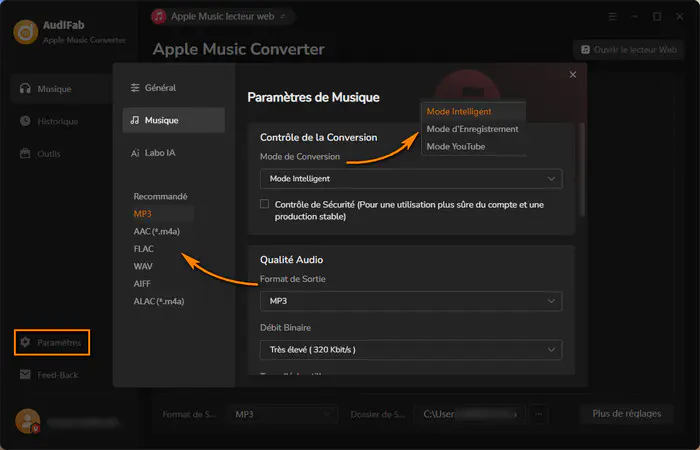Close the Paramètres de Musique dialog
This screenshot has height=450, width=700.
[573, 75]
